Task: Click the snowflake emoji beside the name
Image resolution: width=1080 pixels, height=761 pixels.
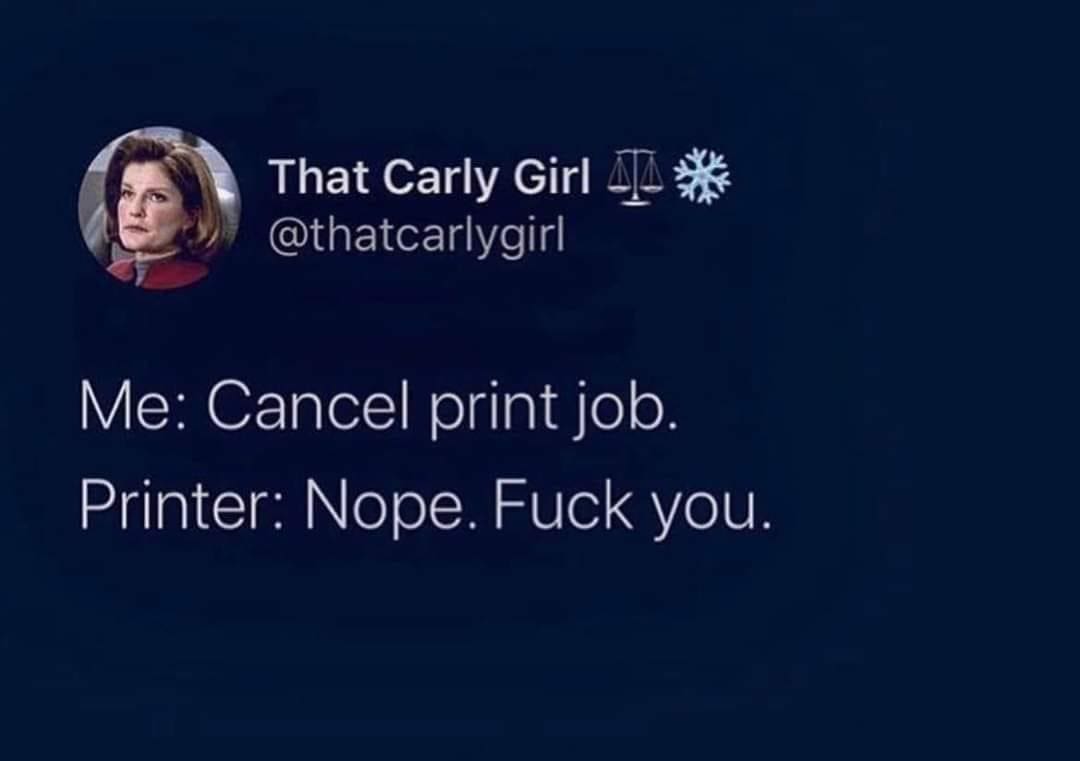Action: (701, 178)
